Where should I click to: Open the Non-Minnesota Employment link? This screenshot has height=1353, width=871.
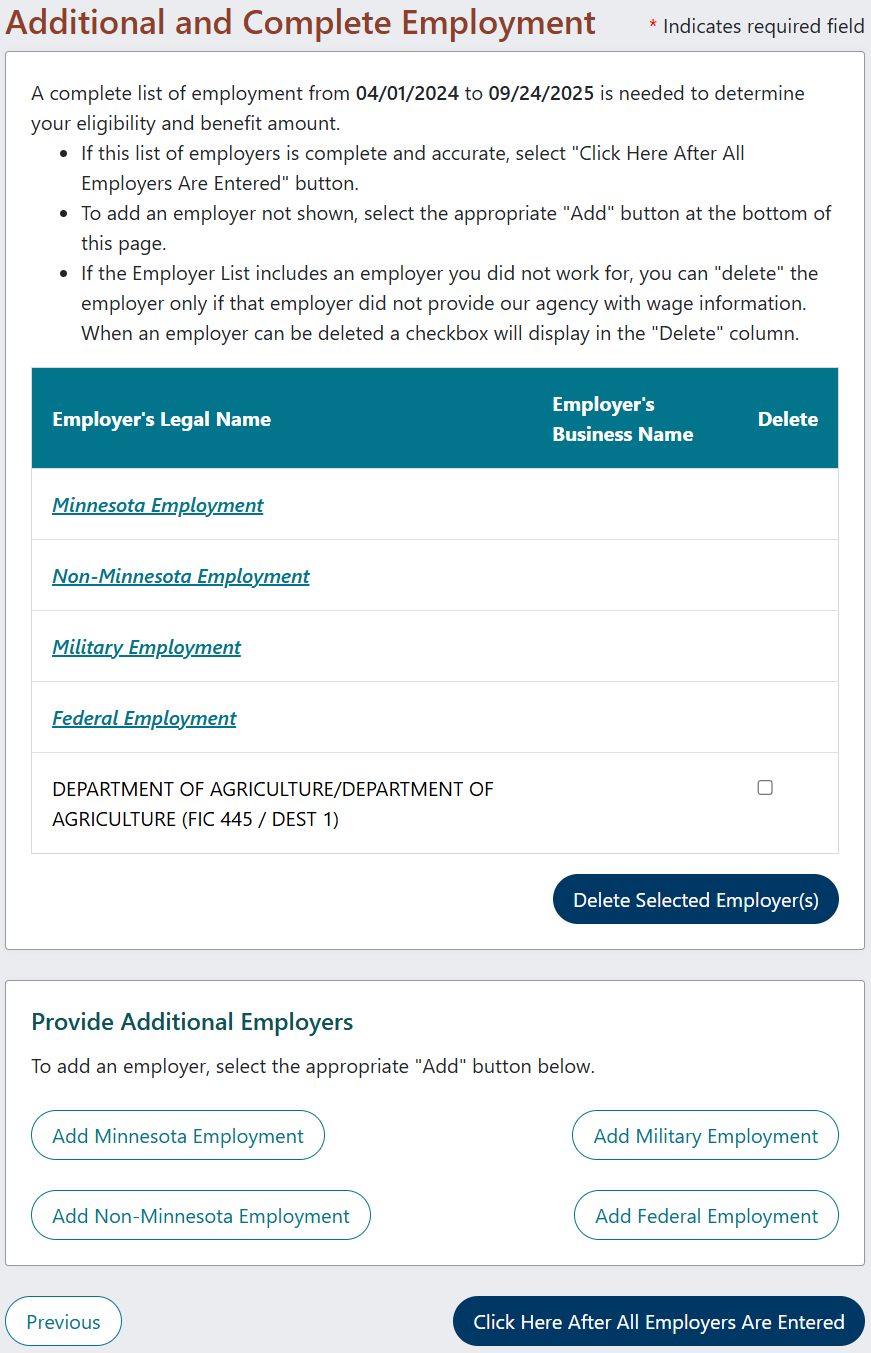pos(180,576)
